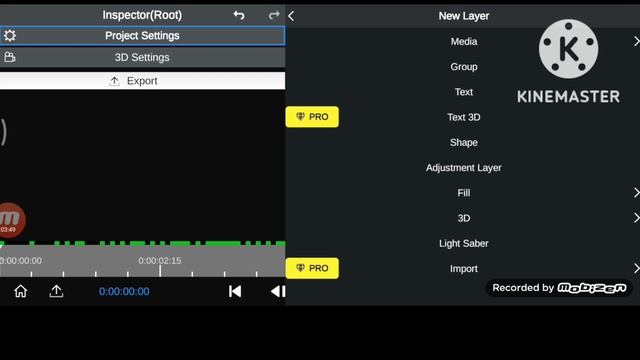The height and width of the screenshot is (360, 640).
Task: Select Group layer option
Action: [x=464, y=67]
